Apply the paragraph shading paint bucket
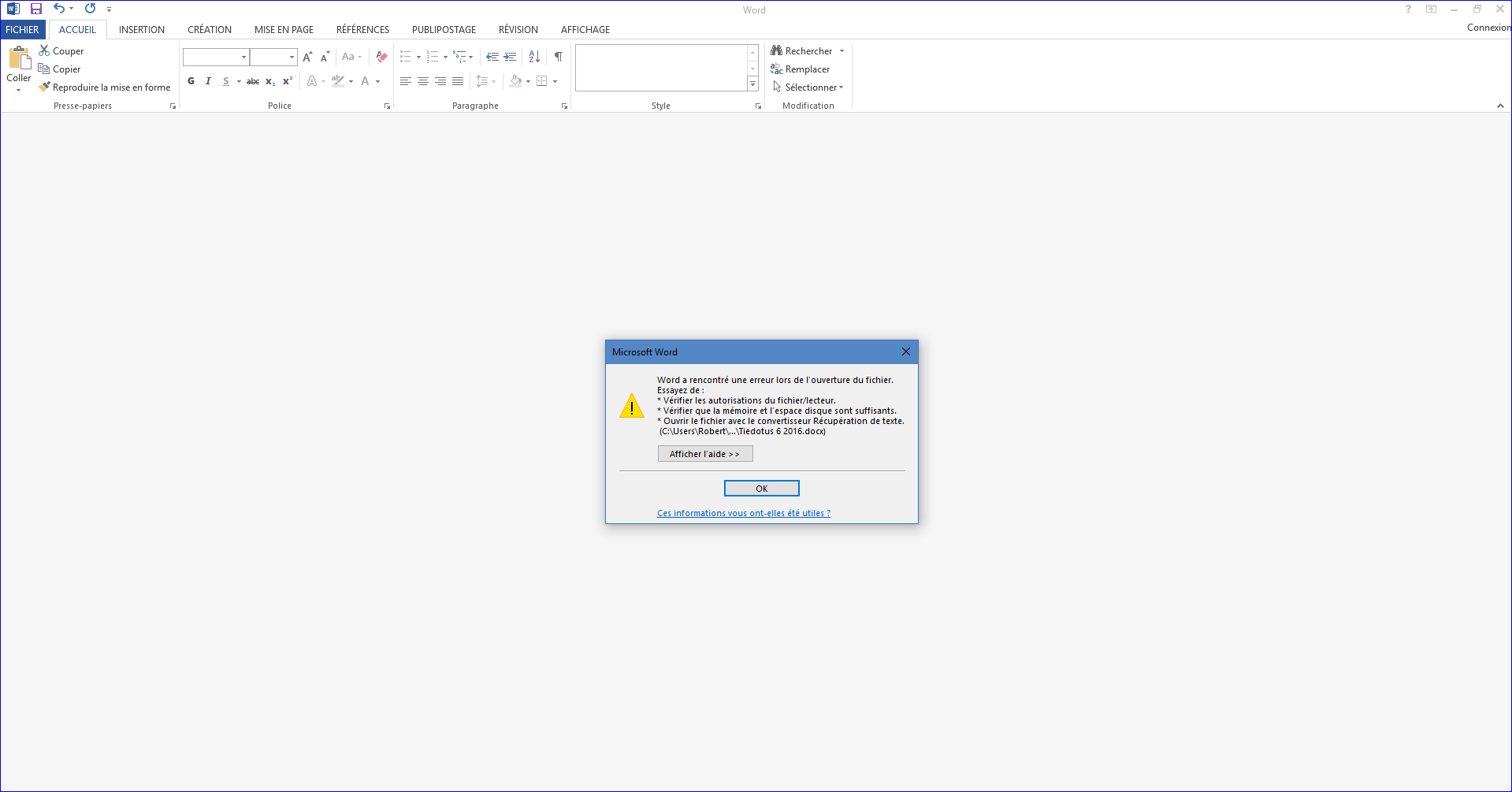The height and width of the screenshot is (792, 1512). pyautogui.click(x=515, y=81)
